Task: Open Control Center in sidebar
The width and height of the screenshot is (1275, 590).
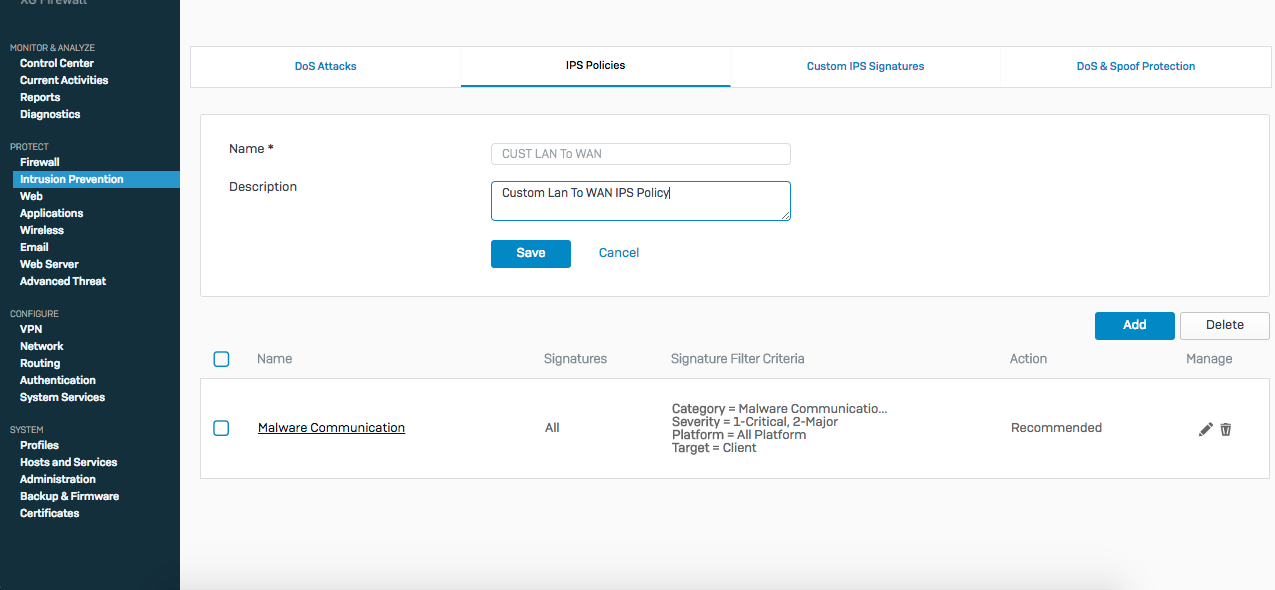Action: [57, 63]
